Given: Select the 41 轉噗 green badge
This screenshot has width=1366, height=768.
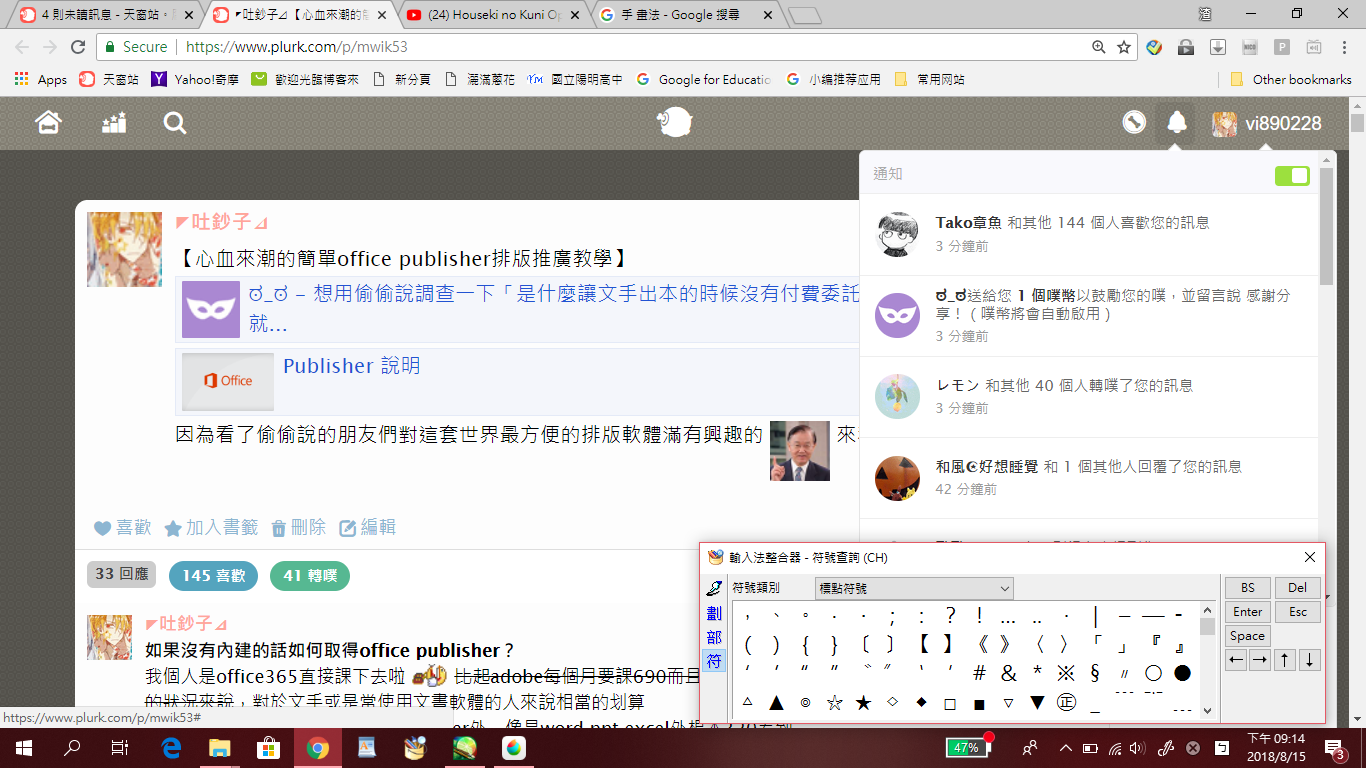Looking at the screenshot, I should [x=309, y=576].
